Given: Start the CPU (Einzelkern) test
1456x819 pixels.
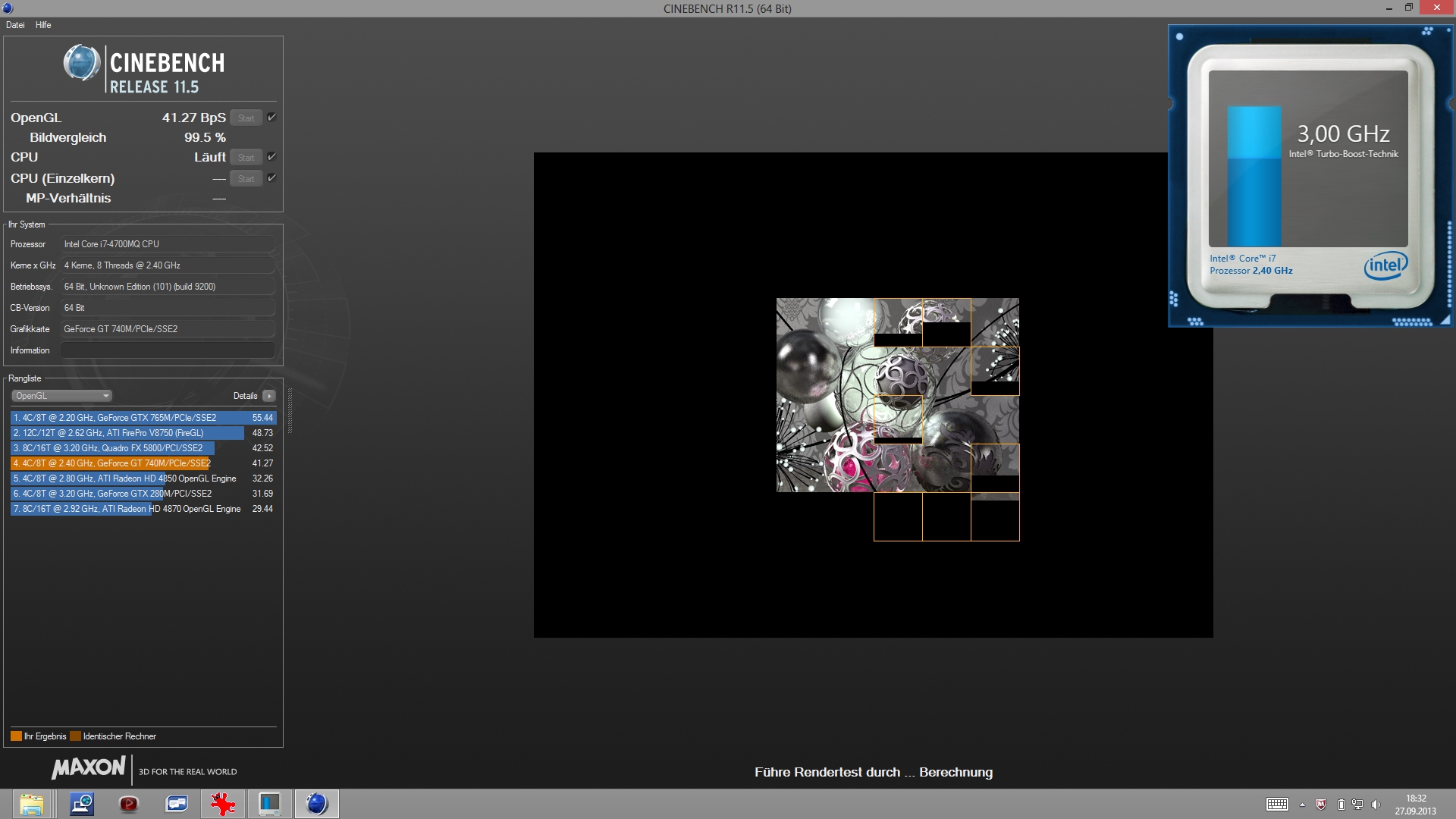Looking at the screenshot, I should pyautogui.click(x=246, y=178).
